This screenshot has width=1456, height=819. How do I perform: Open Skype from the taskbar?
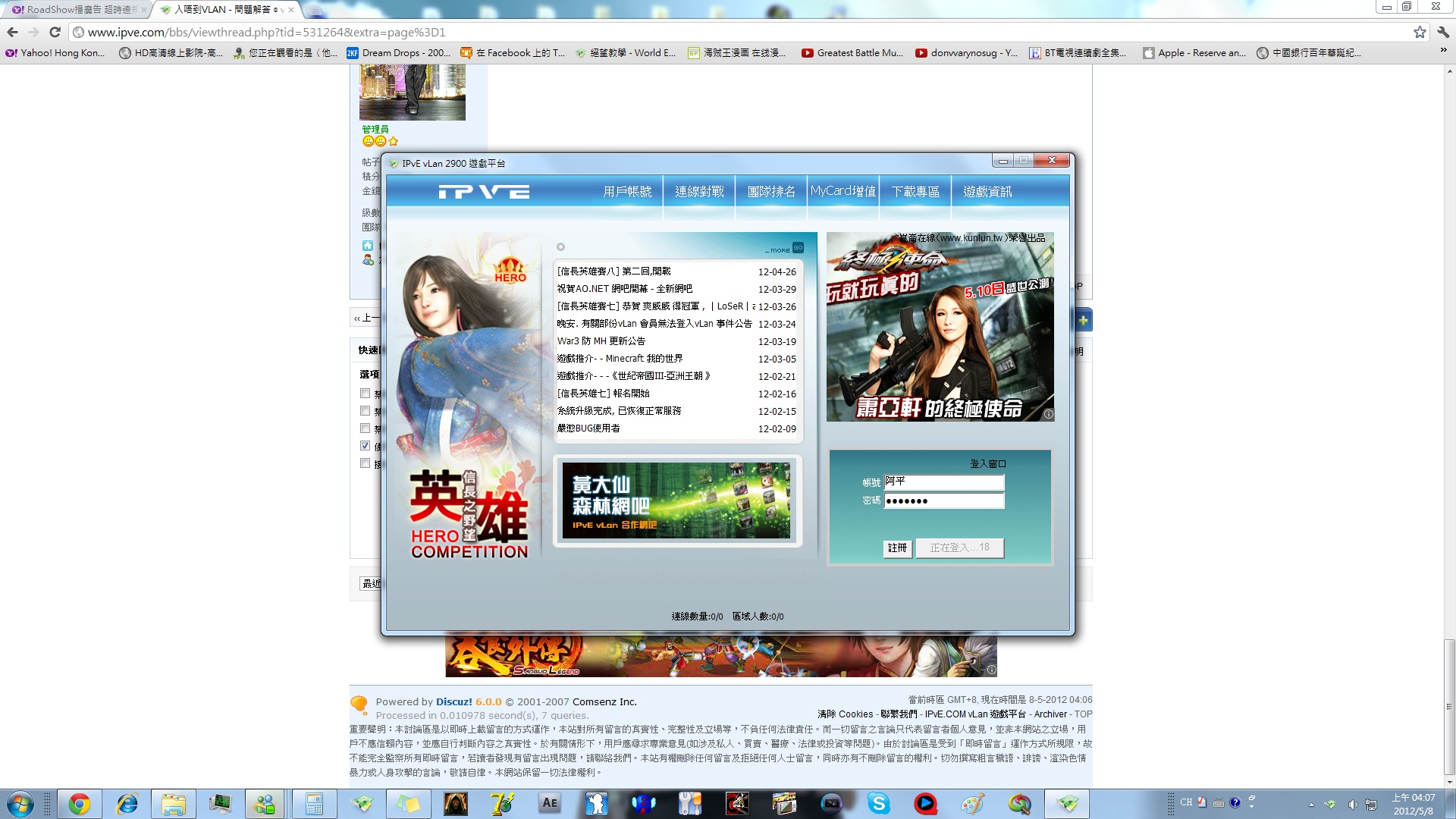[878, 803]
